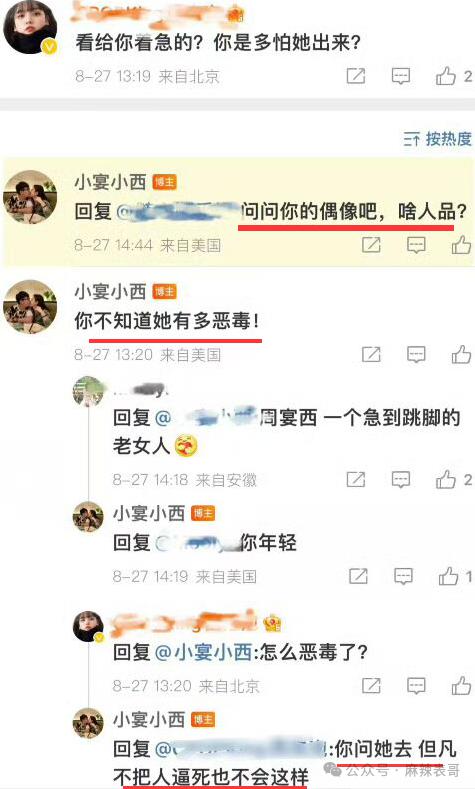The image size is (475, 789).
Task: Share the highlighted 14:44 comment
Action: (x=371, y=245)
